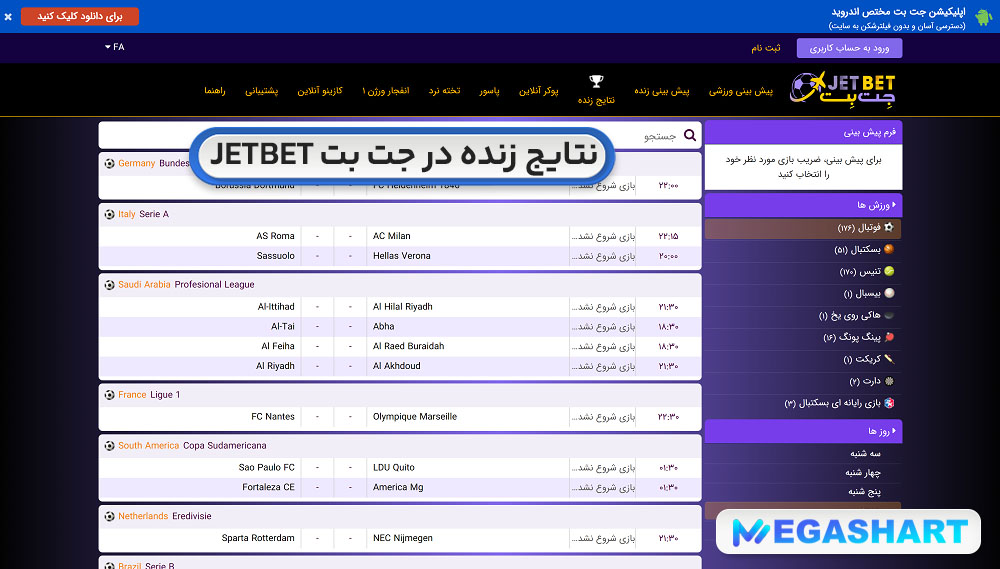Open انفجار ورژن ۱ menu item
Image resolution: width=1000 pixels, height=569 pixels.
pos(386,91)
